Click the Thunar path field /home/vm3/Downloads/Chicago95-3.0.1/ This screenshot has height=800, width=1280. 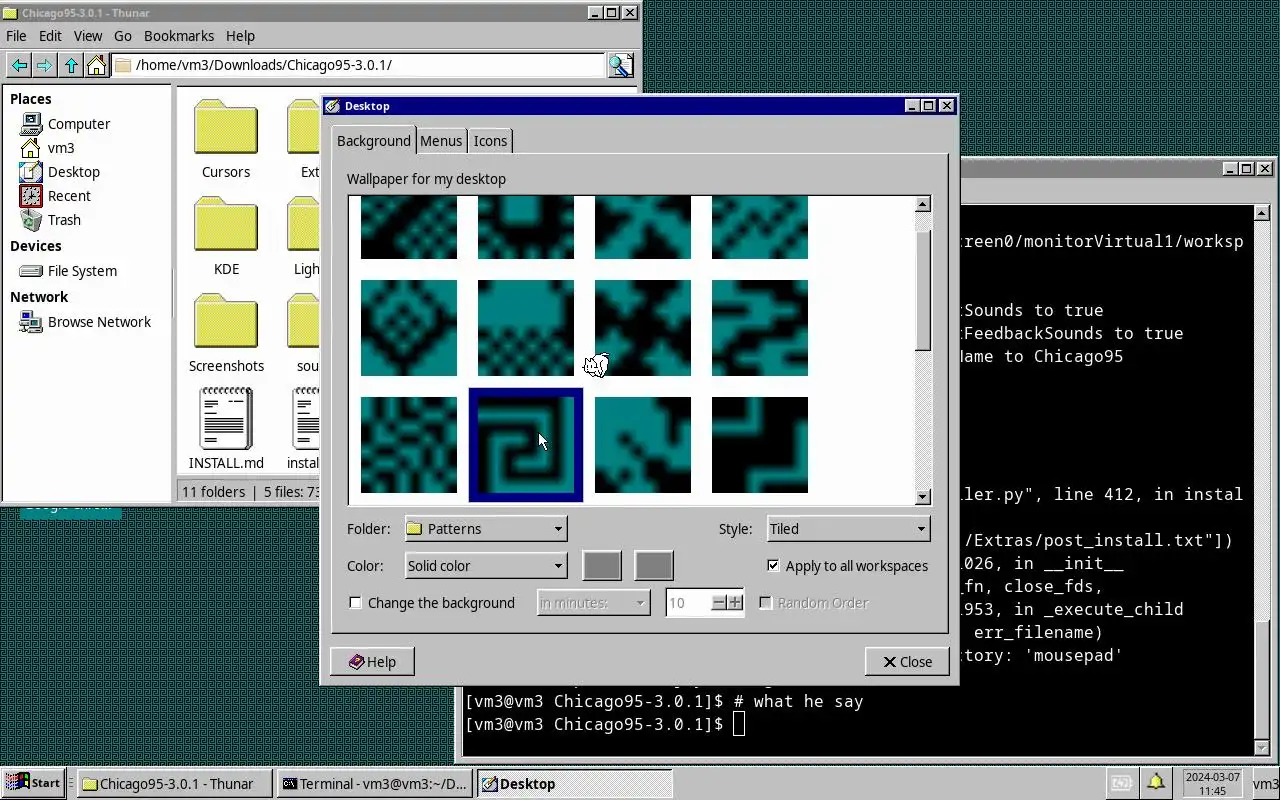(x=358, y=66)
